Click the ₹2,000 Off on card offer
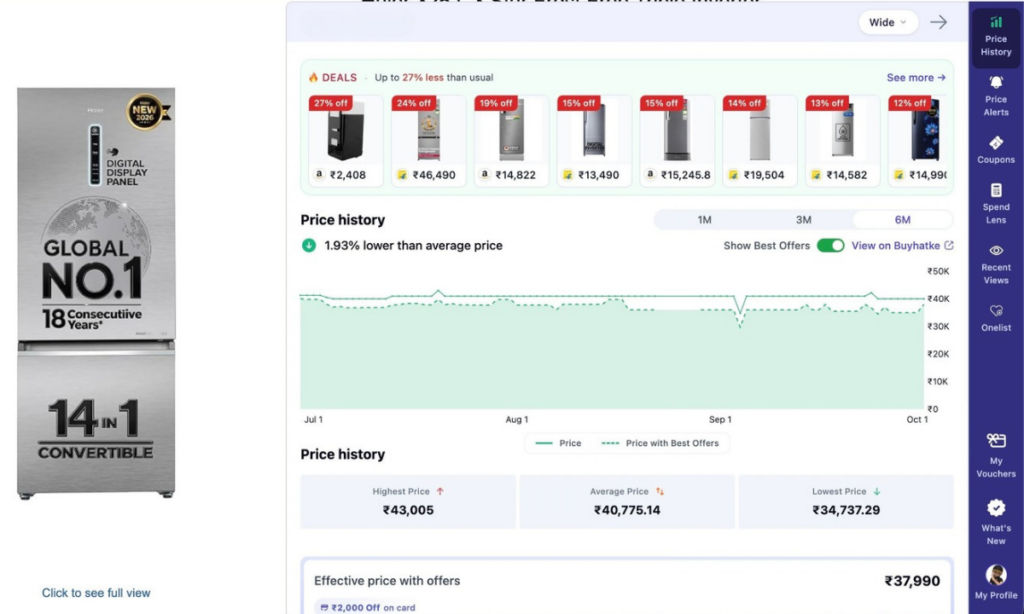The width and height of the screenshot is (1024, 614). coord(367,607)
